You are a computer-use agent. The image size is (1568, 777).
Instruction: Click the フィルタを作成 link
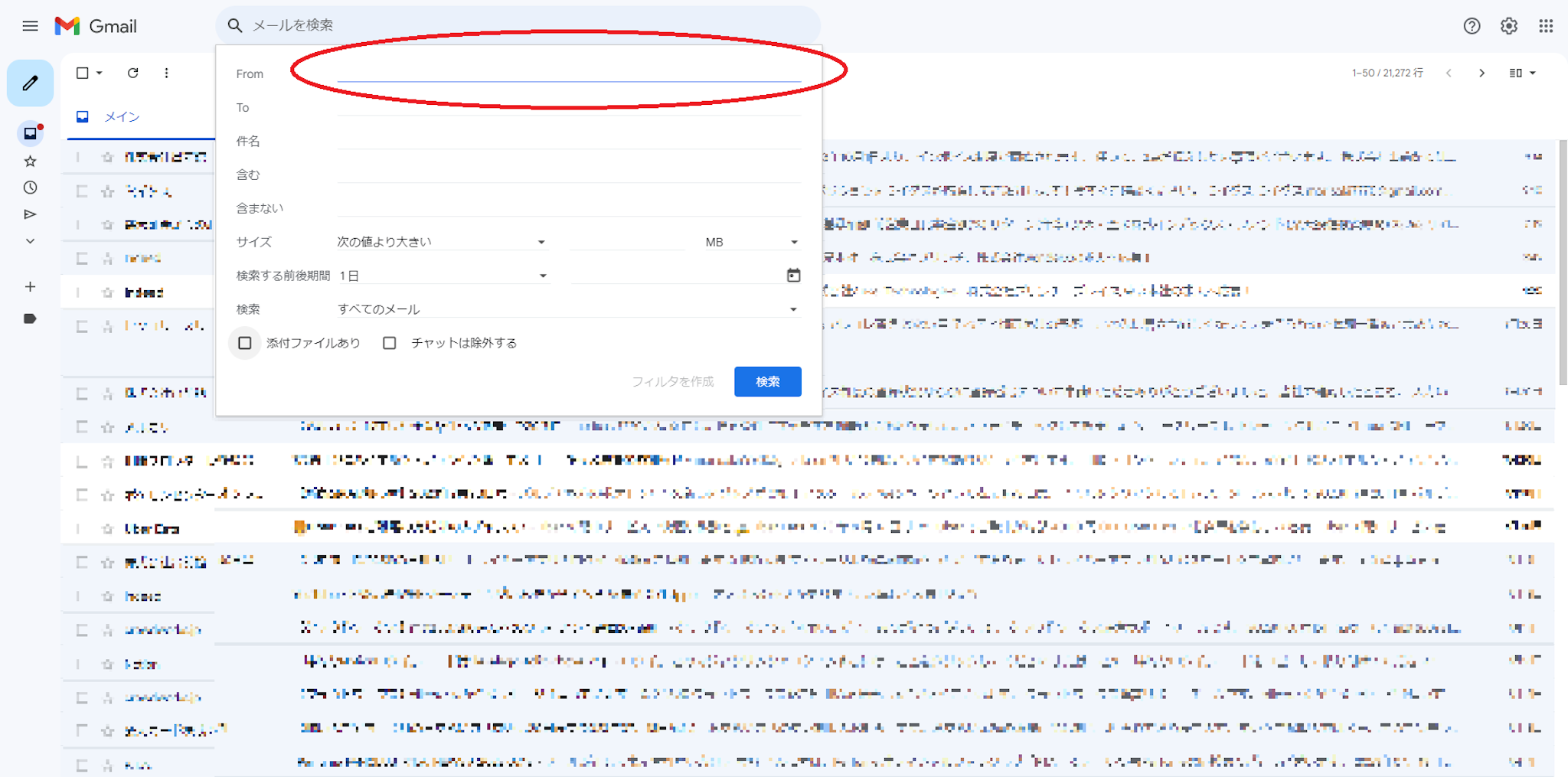[672, 381]
